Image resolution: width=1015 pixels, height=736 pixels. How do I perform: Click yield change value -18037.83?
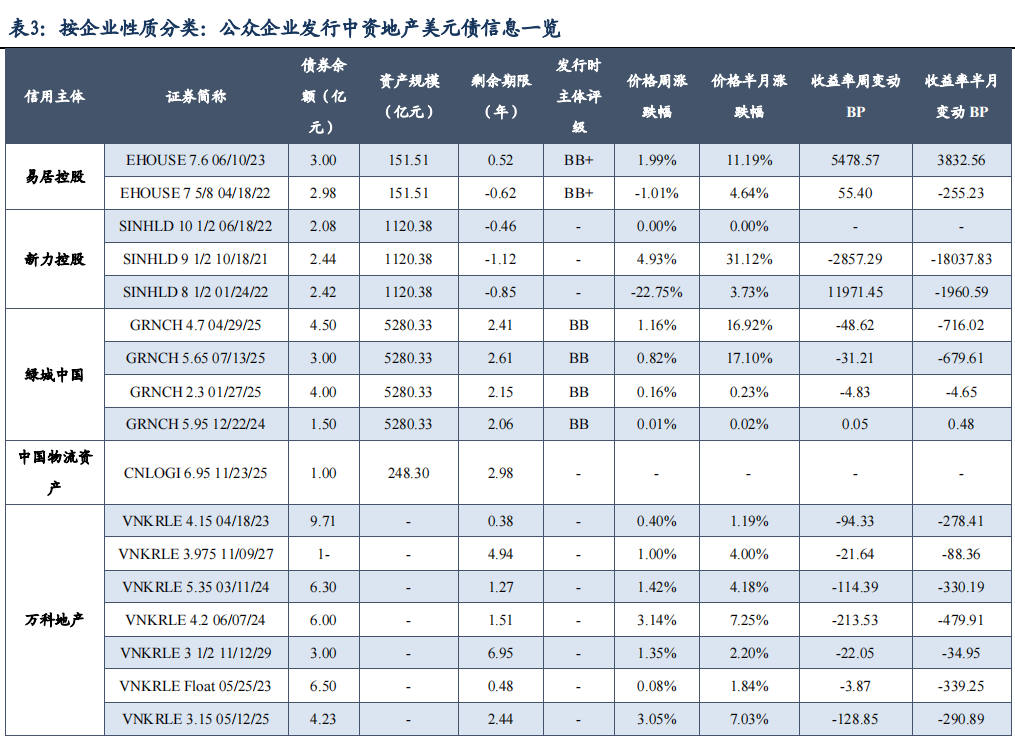[961, 259]
